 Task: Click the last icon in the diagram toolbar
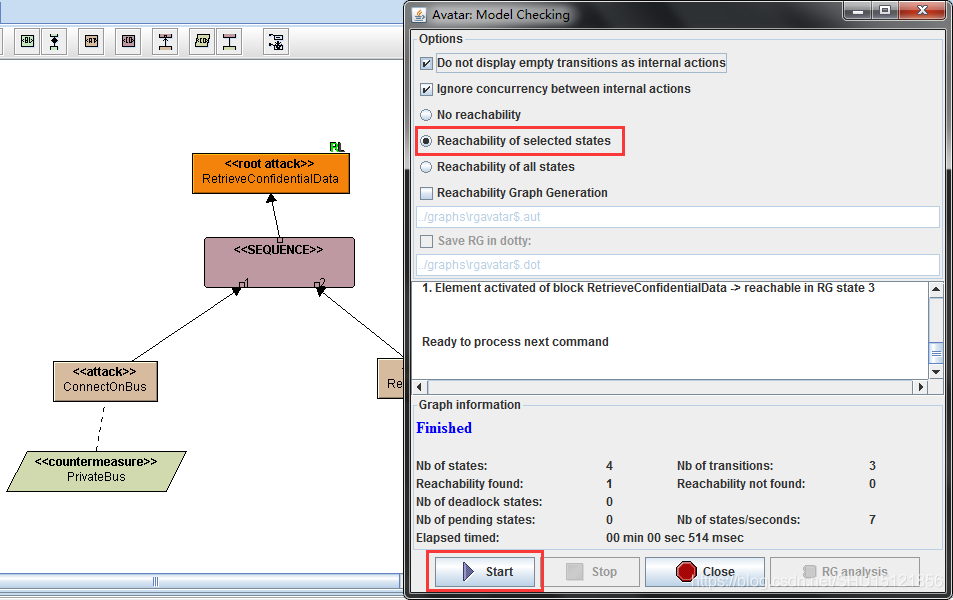(x=276, y=41)
